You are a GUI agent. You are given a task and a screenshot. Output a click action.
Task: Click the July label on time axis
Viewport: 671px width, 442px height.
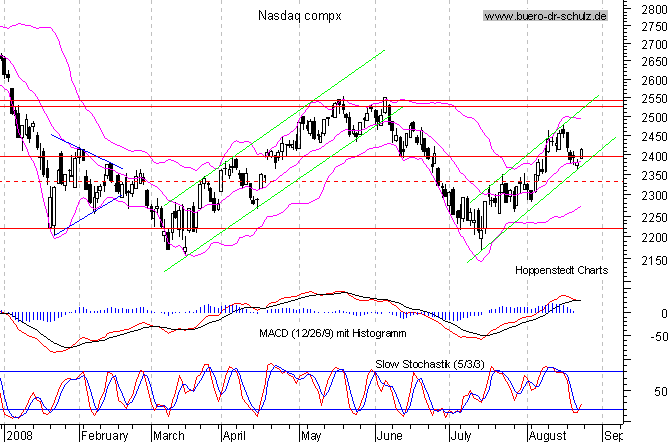pyautogui.click(x=459, y=435)
